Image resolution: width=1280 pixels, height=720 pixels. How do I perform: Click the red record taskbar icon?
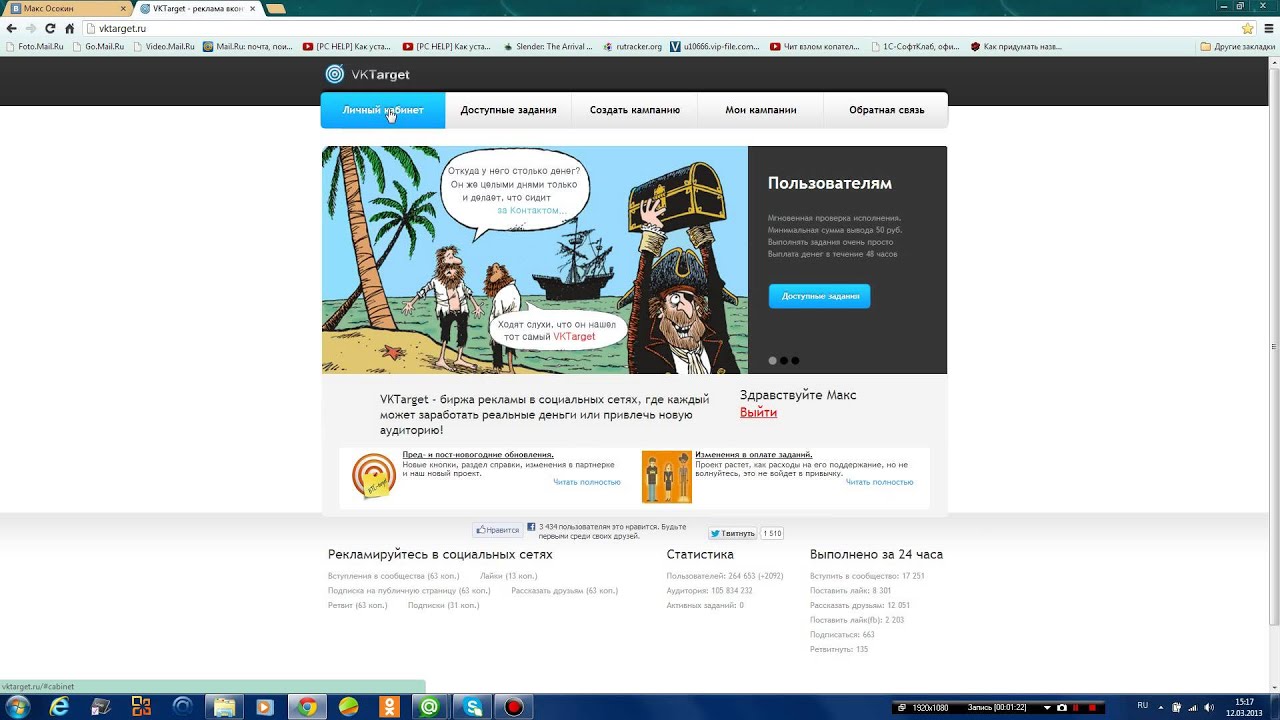tap(514, 707)
